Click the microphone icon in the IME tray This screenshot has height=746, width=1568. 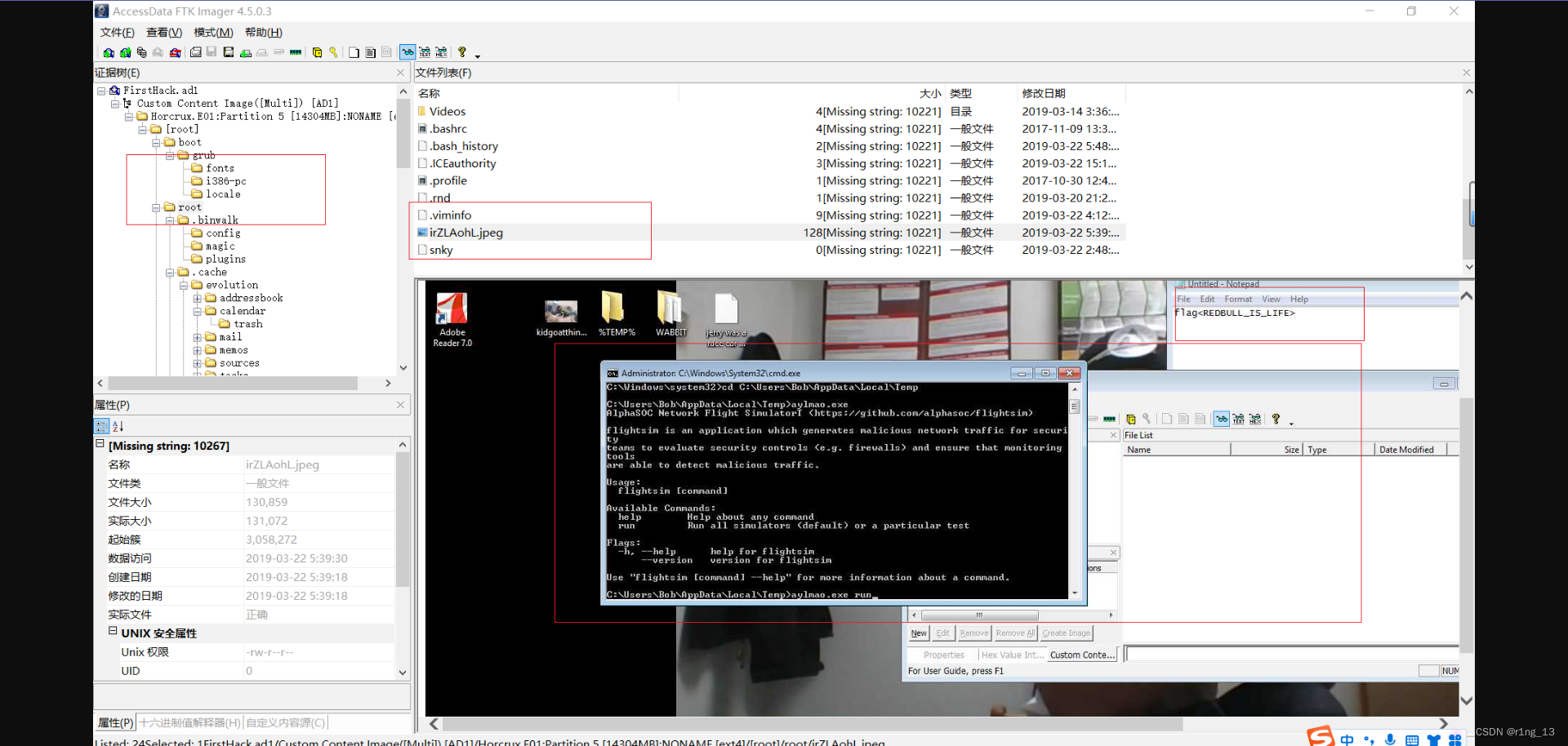point(1390,739)
